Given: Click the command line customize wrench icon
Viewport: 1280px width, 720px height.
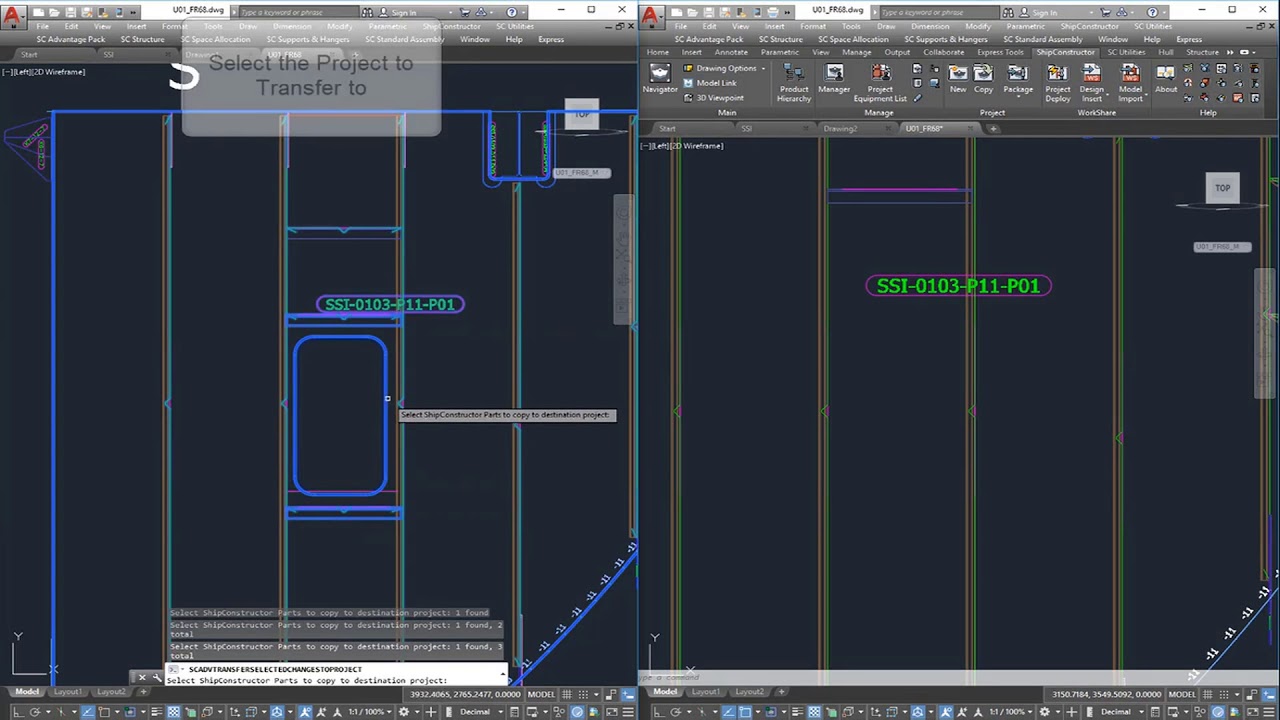Looking at the screenshot, I should tap(157, 678).
